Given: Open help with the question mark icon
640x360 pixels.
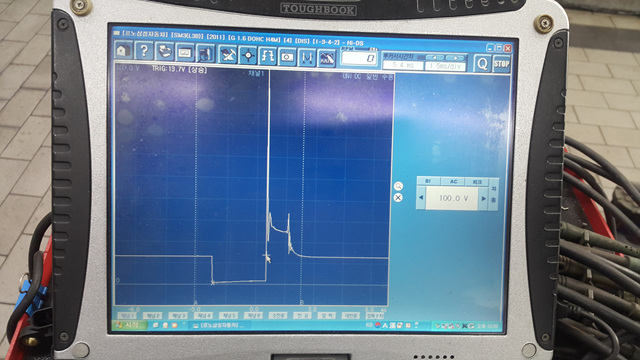Looking at the screenshot, I should [144, 51].
